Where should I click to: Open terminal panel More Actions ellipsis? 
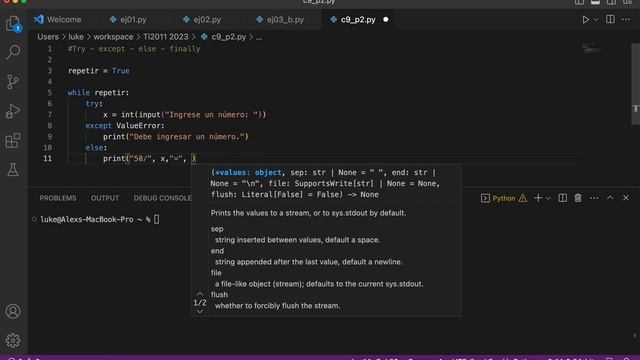click(594, 198)
